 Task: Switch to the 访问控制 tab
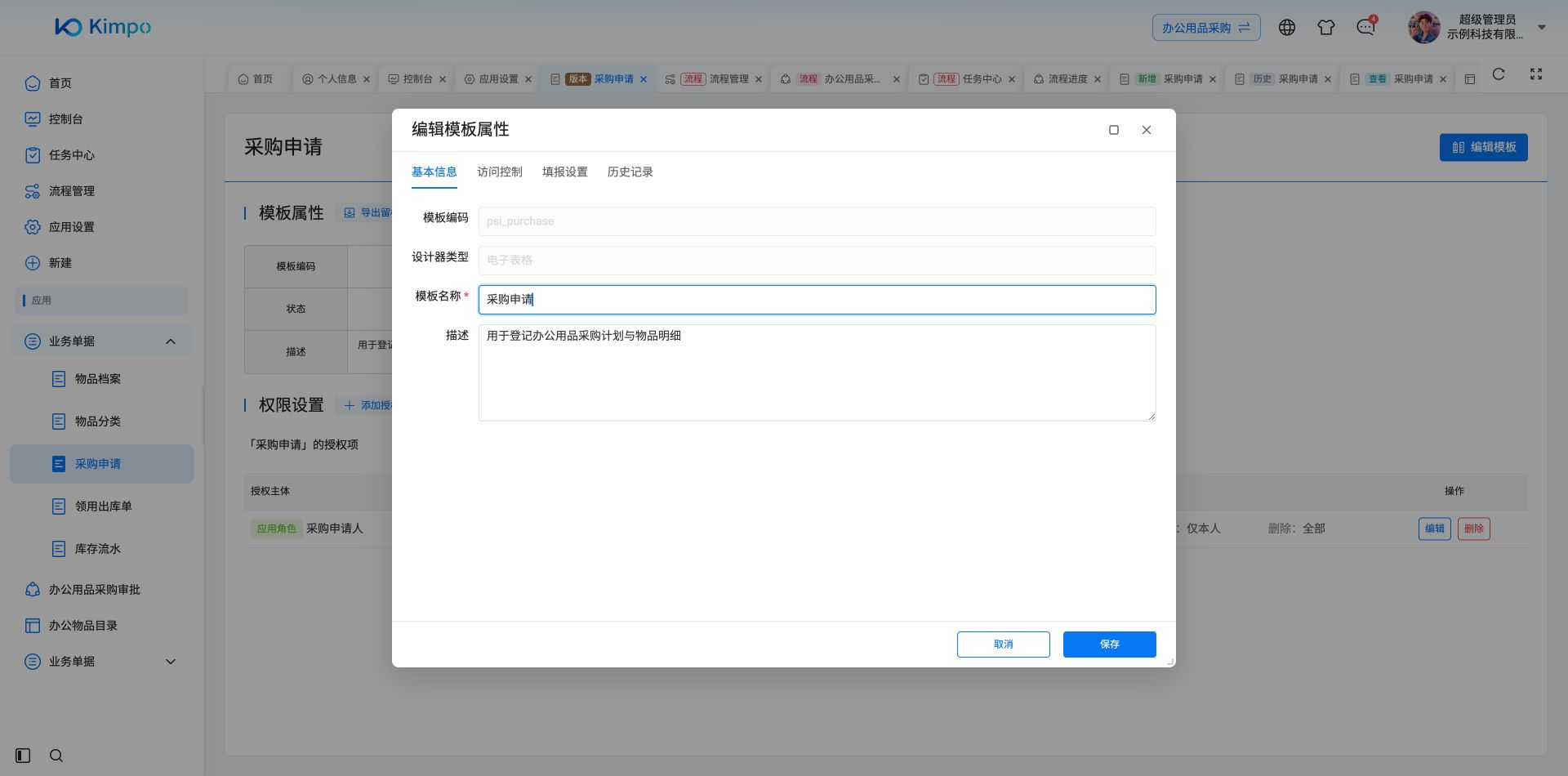point(500,172)
